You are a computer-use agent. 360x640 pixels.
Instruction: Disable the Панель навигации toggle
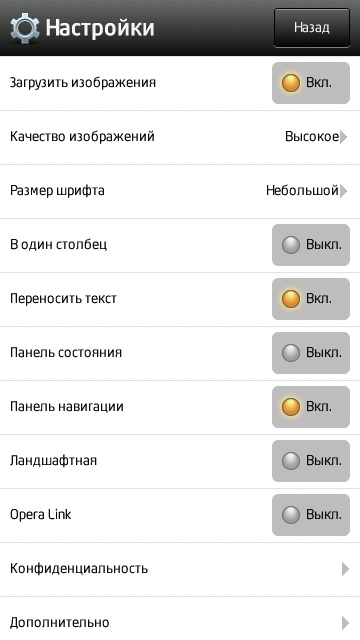[311, 407]
